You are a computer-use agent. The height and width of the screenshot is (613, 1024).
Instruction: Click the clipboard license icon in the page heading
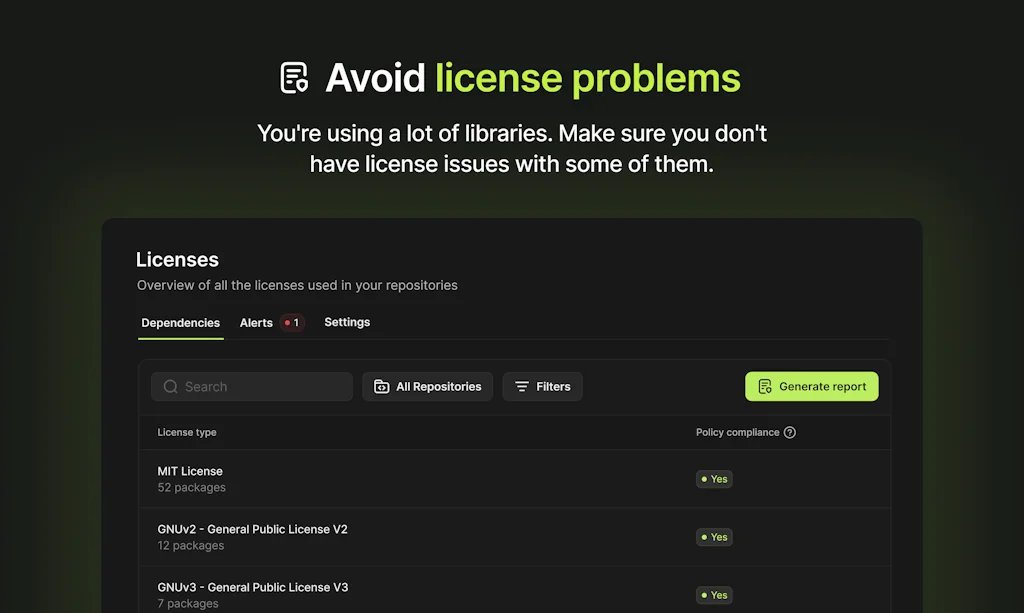tap(294, 77)
